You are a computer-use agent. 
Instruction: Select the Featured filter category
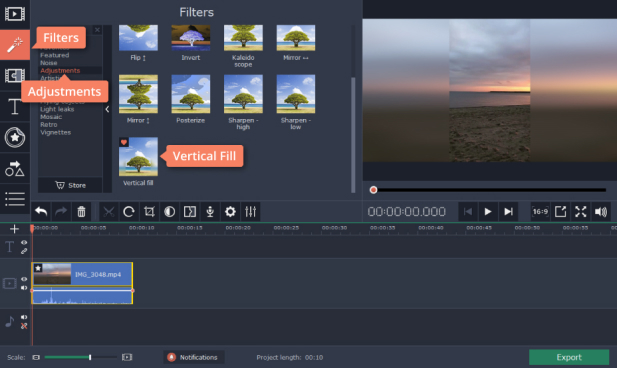(54, 55)
